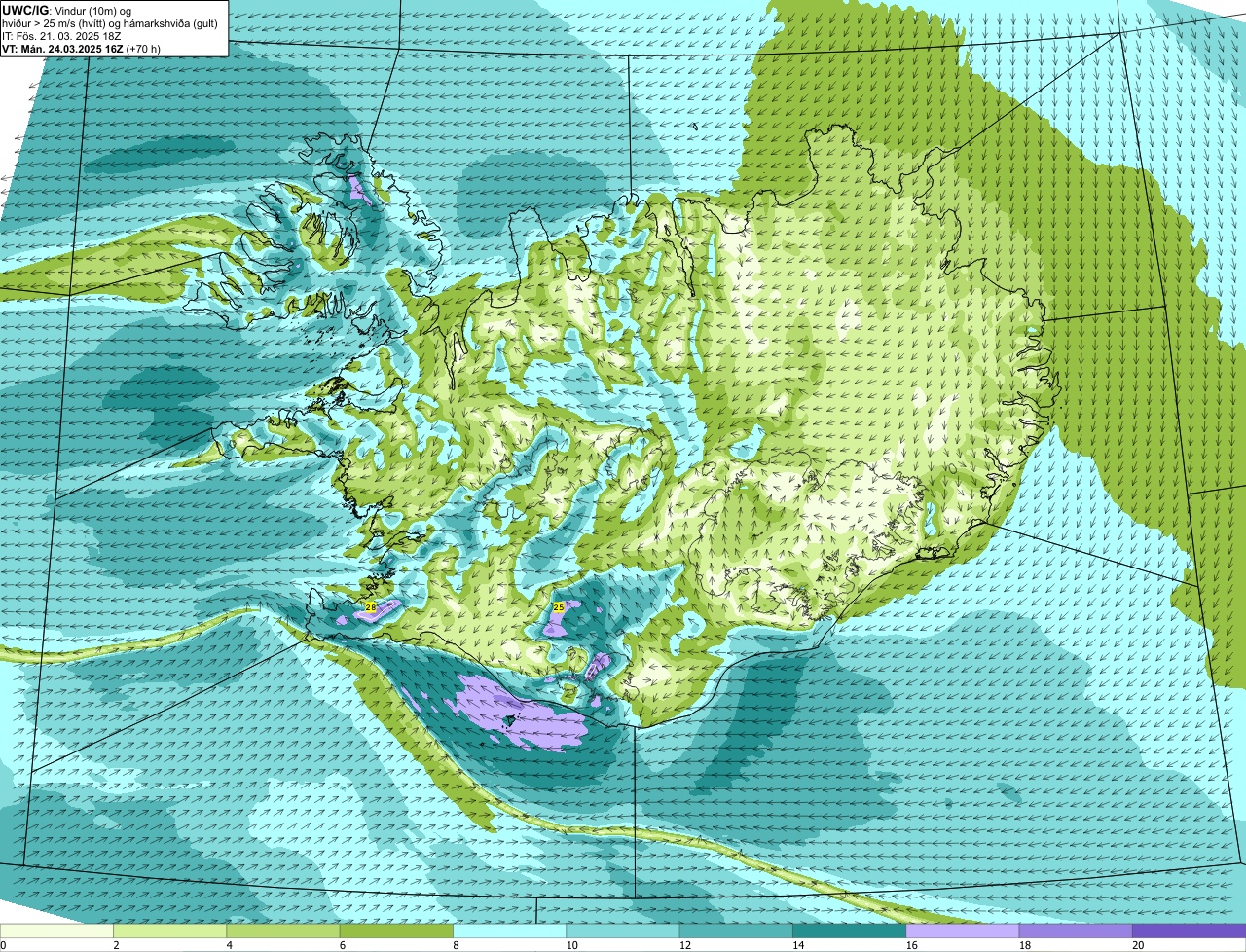Select the teal 12–14 legend swatch
The width and height of the screenshot is (1246, 952).
point(736,932)
